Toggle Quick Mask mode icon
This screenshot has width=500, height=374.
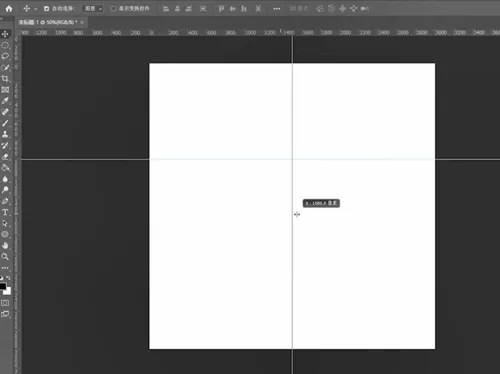point(5,303)
